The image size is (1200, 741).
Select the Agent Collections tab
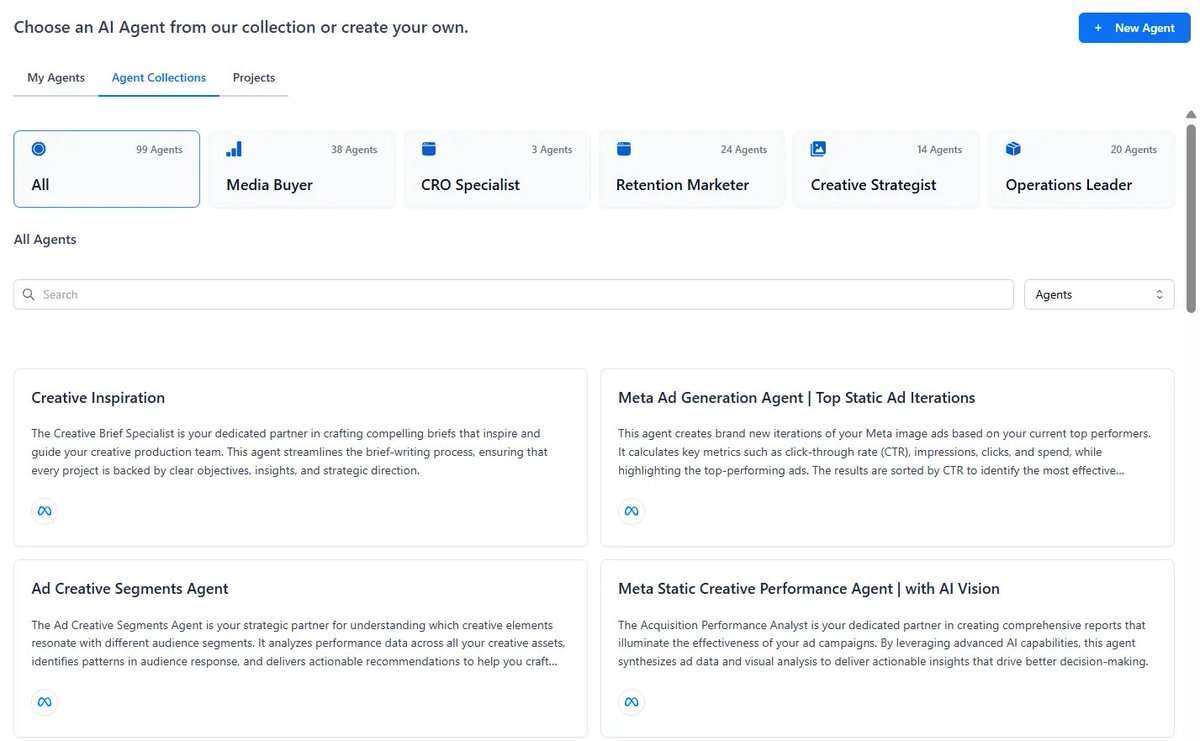pos(159,78)
